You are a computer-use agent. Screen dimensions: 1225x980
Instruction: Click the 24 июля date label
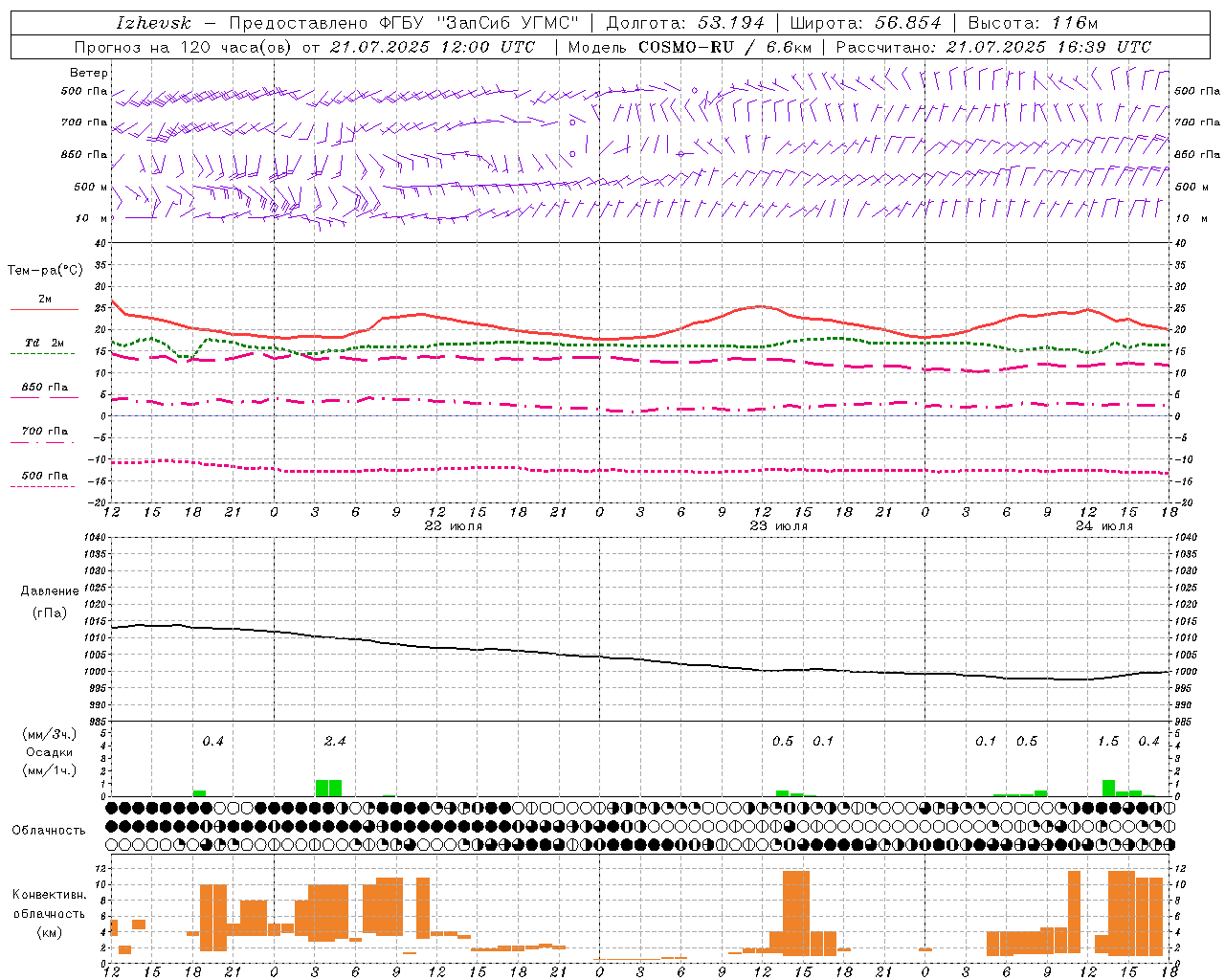coord(1104,526)
